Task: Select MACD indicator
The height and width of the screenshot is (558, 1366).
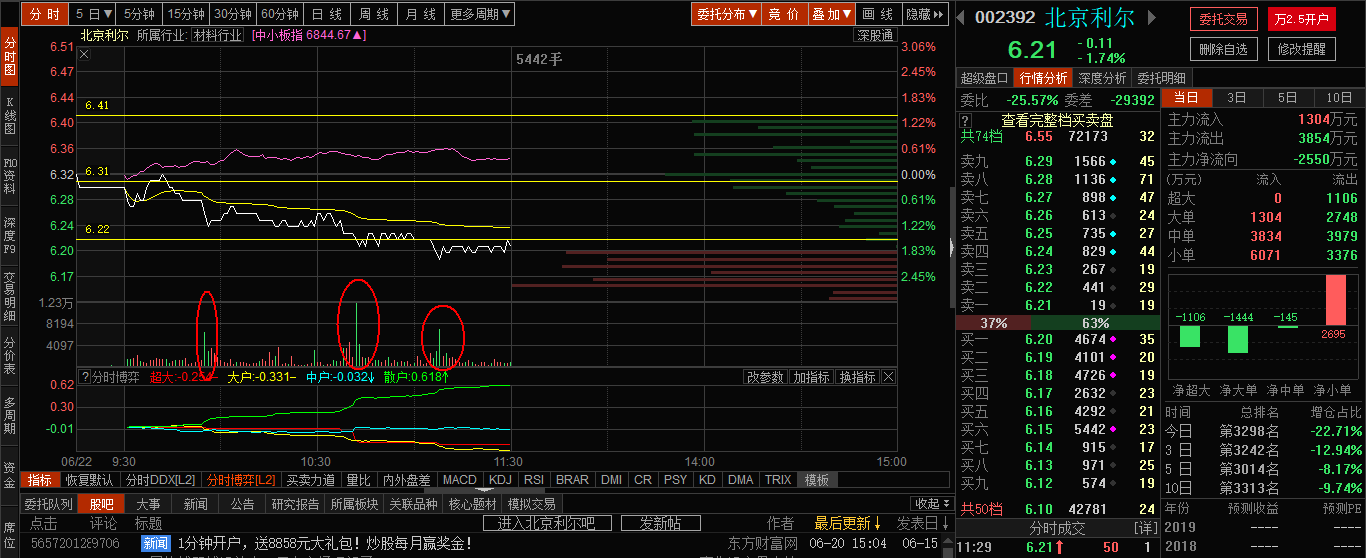Action: 459,480
